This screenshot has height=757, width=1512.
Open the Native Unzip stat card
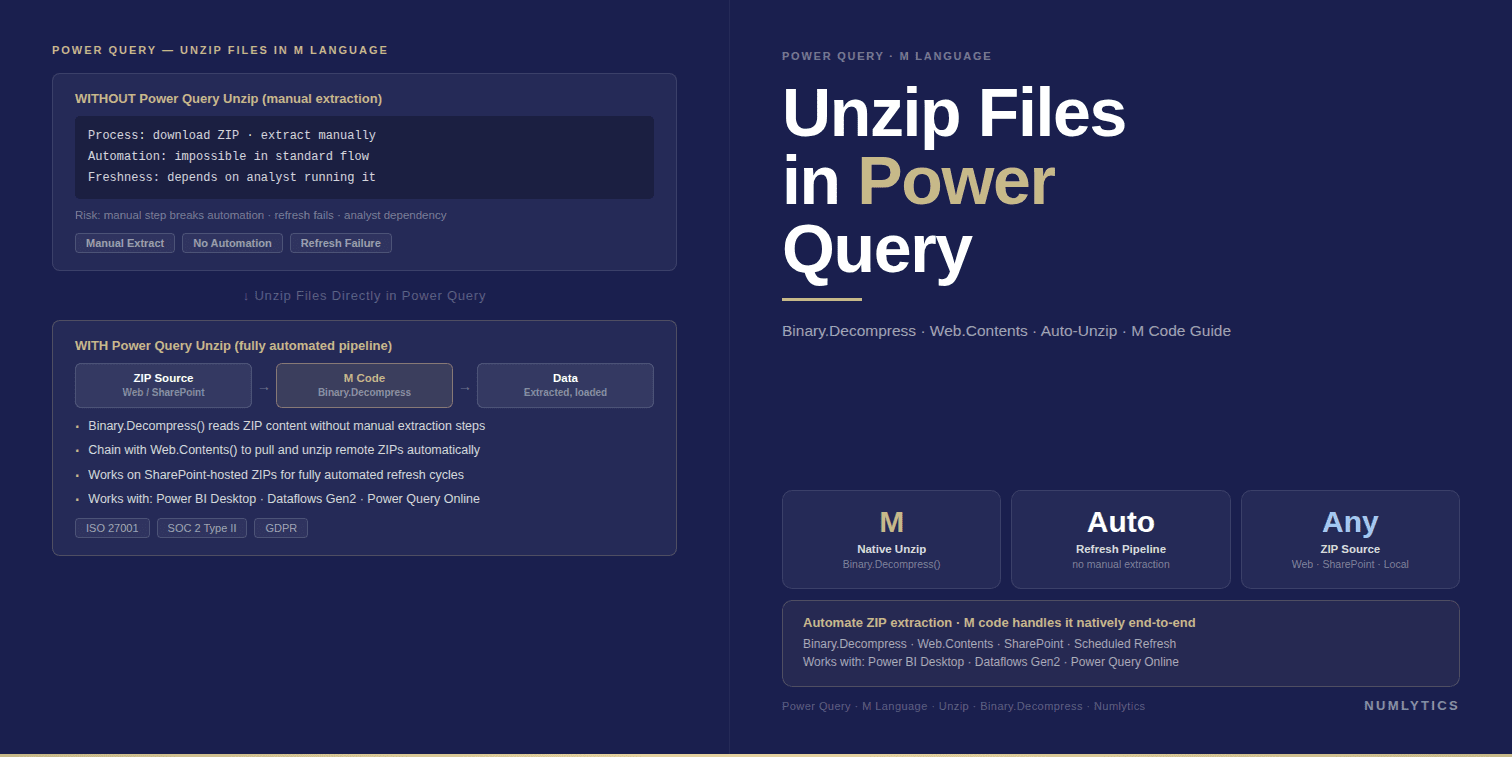point(891,539)
